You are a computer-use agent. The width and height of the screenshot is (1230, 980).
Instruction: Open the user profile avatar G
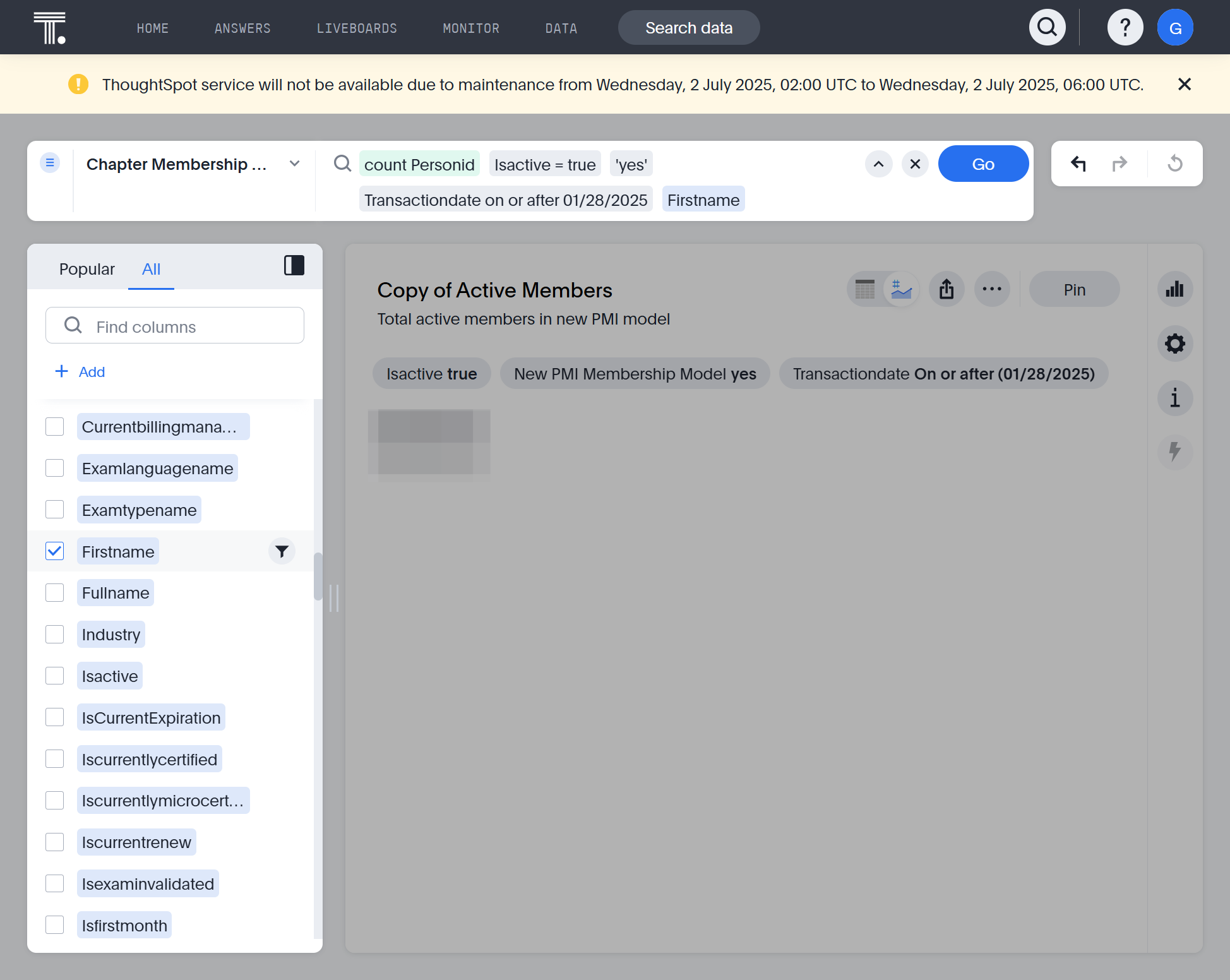(1175, 27)
